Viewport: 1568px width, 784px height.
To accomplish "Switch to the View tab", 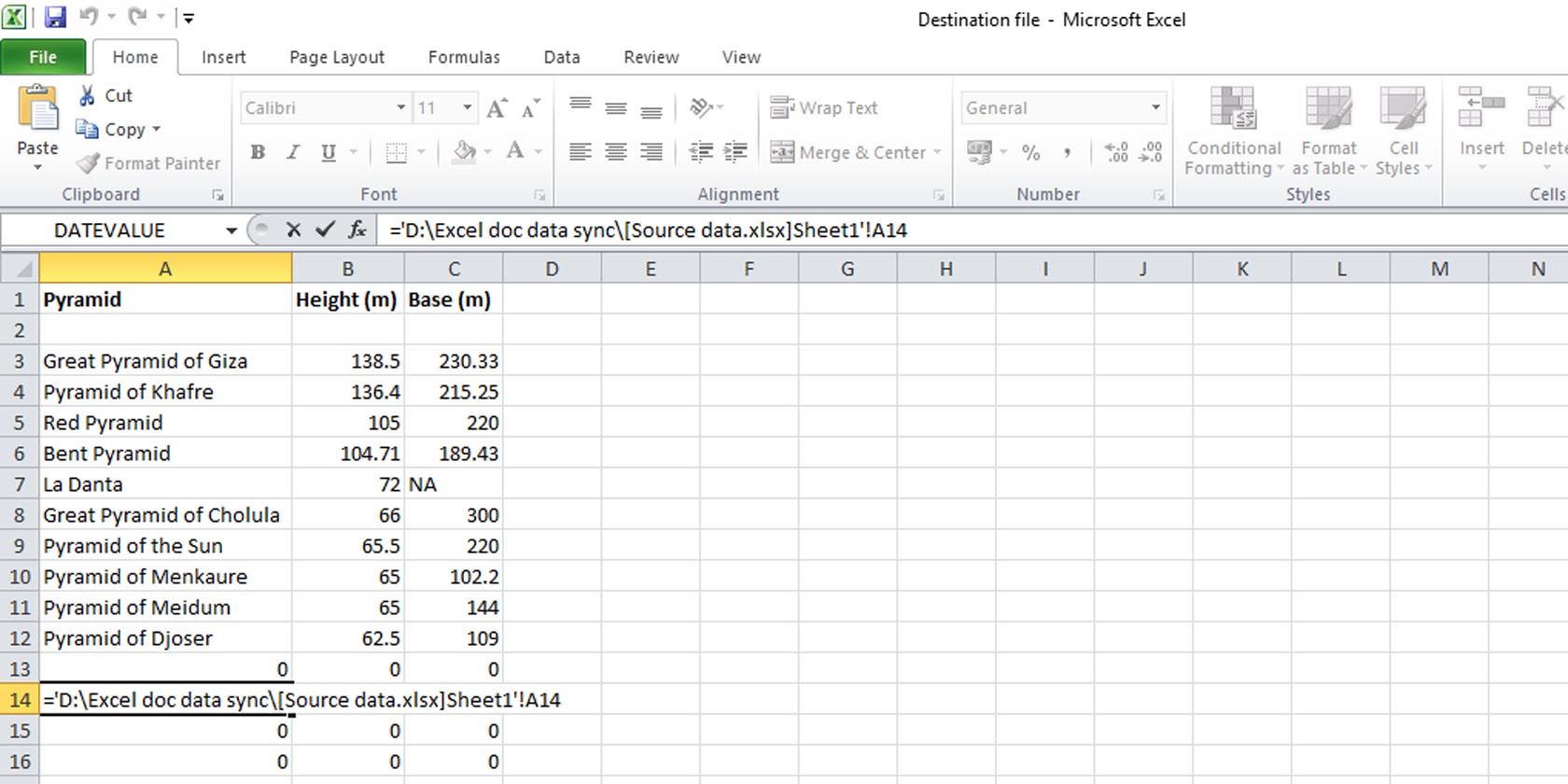I will [741, 57].
